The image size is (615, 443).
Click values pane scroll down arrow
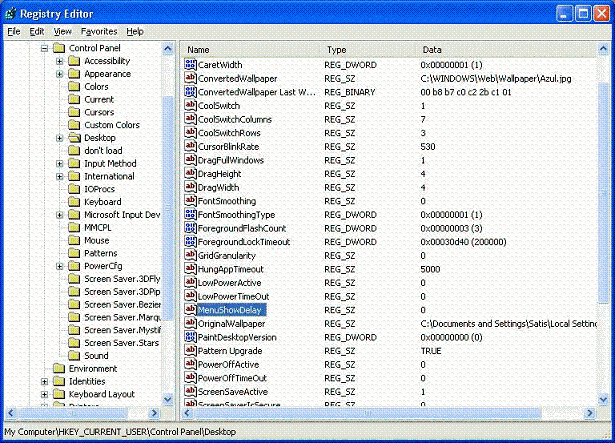603,399
